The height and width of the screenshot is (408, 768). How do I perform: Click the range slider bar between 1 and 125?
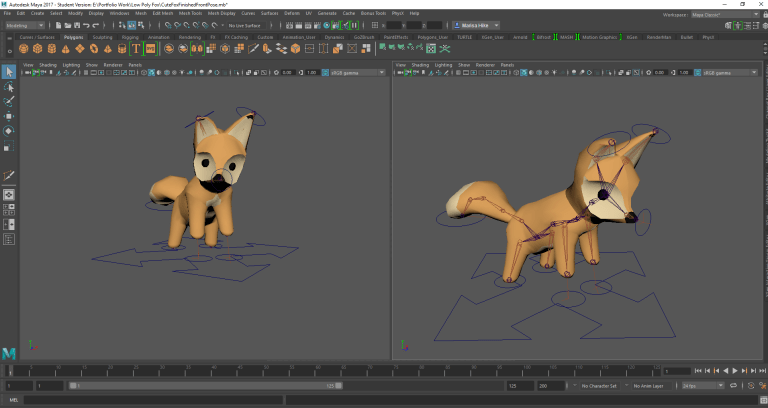[205, 386]
